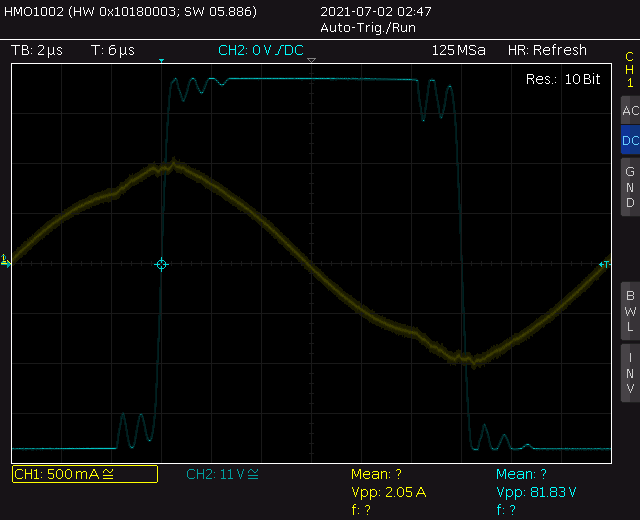Click the Res.: 10 Bit label
Viewport: 640px width, 520px height.
coord(563,79)
